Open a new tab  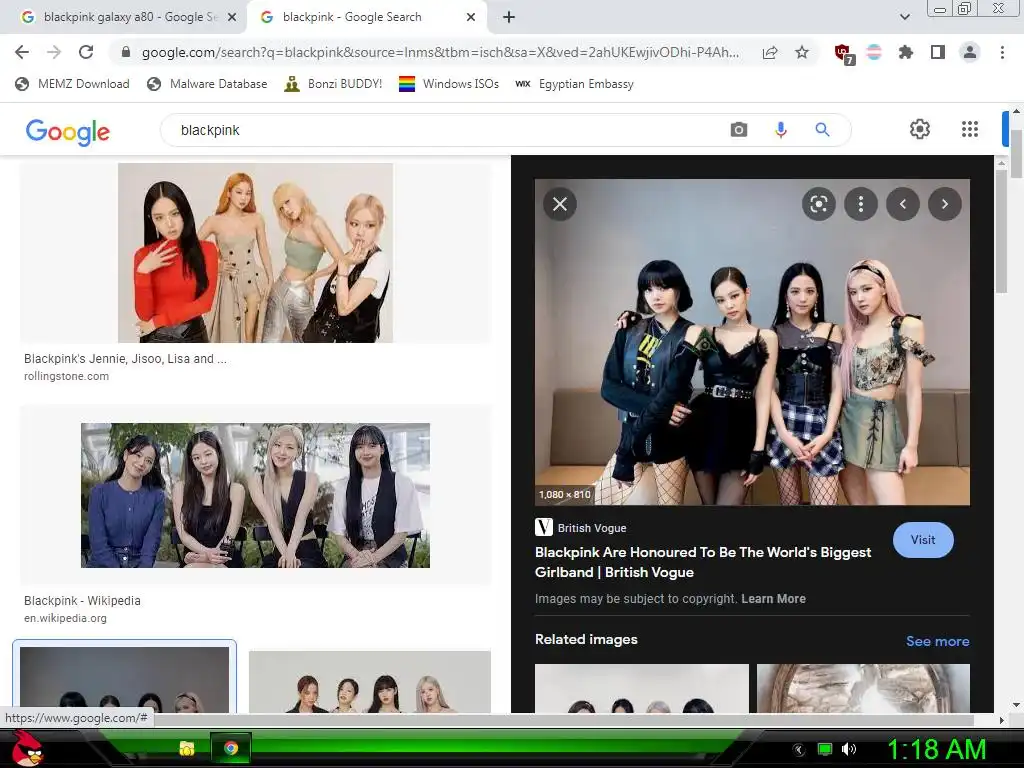point(509,17)
